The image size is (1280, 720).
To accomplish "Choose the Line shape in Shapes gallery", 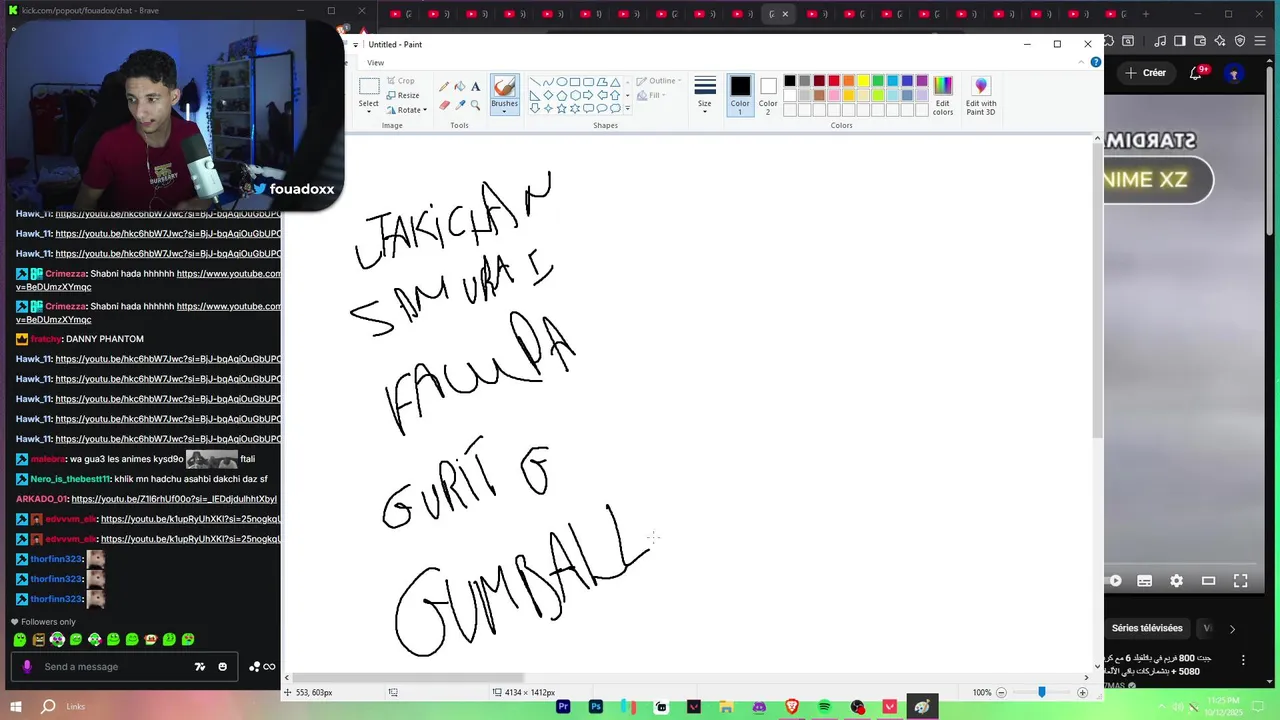I will (x=535, y=82).
